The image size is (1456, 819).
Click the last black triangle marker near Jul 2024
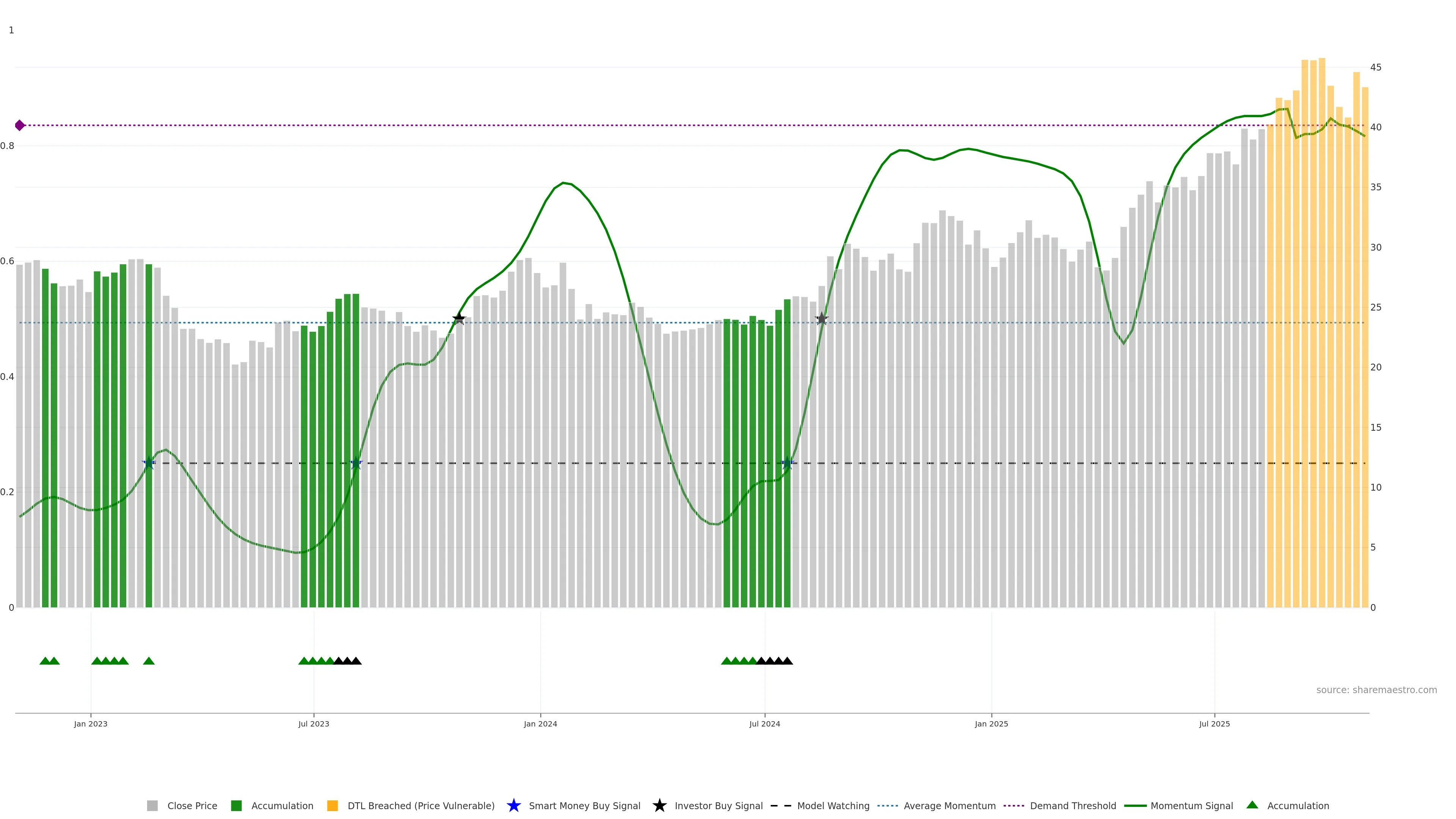click(x=788, y=661)
